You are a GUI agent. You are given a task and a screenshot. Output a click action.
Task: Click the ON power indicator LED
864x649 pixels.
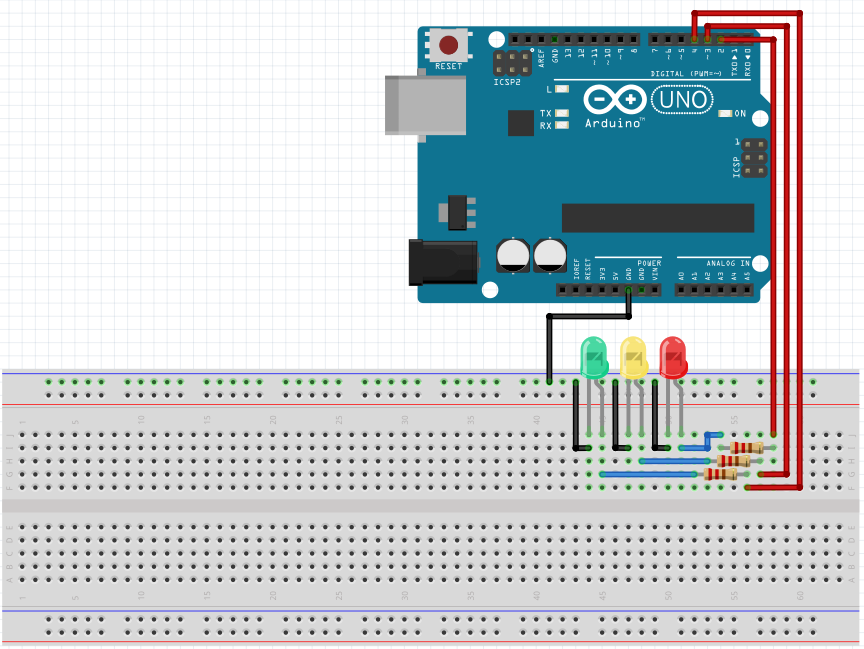pyautogui.click(x=727, y=113)
